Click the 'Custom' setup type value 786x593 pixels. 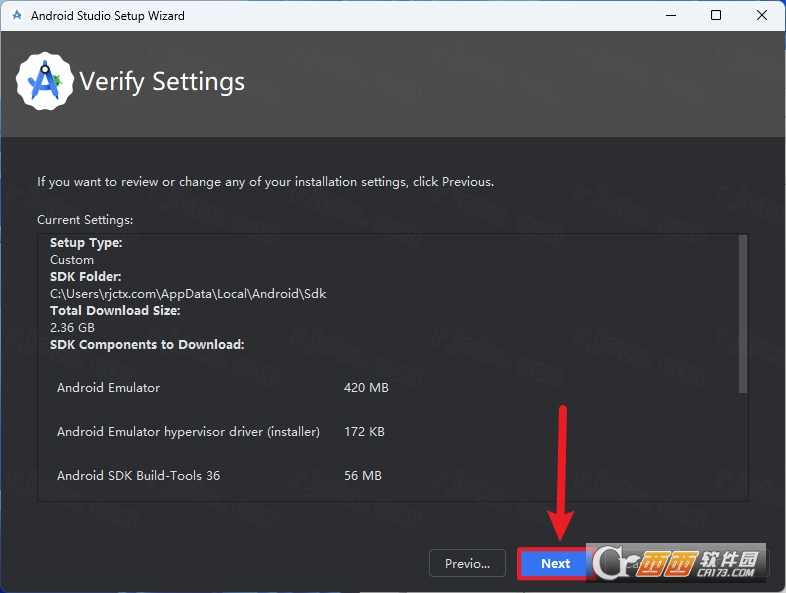[x=72, y=260]
